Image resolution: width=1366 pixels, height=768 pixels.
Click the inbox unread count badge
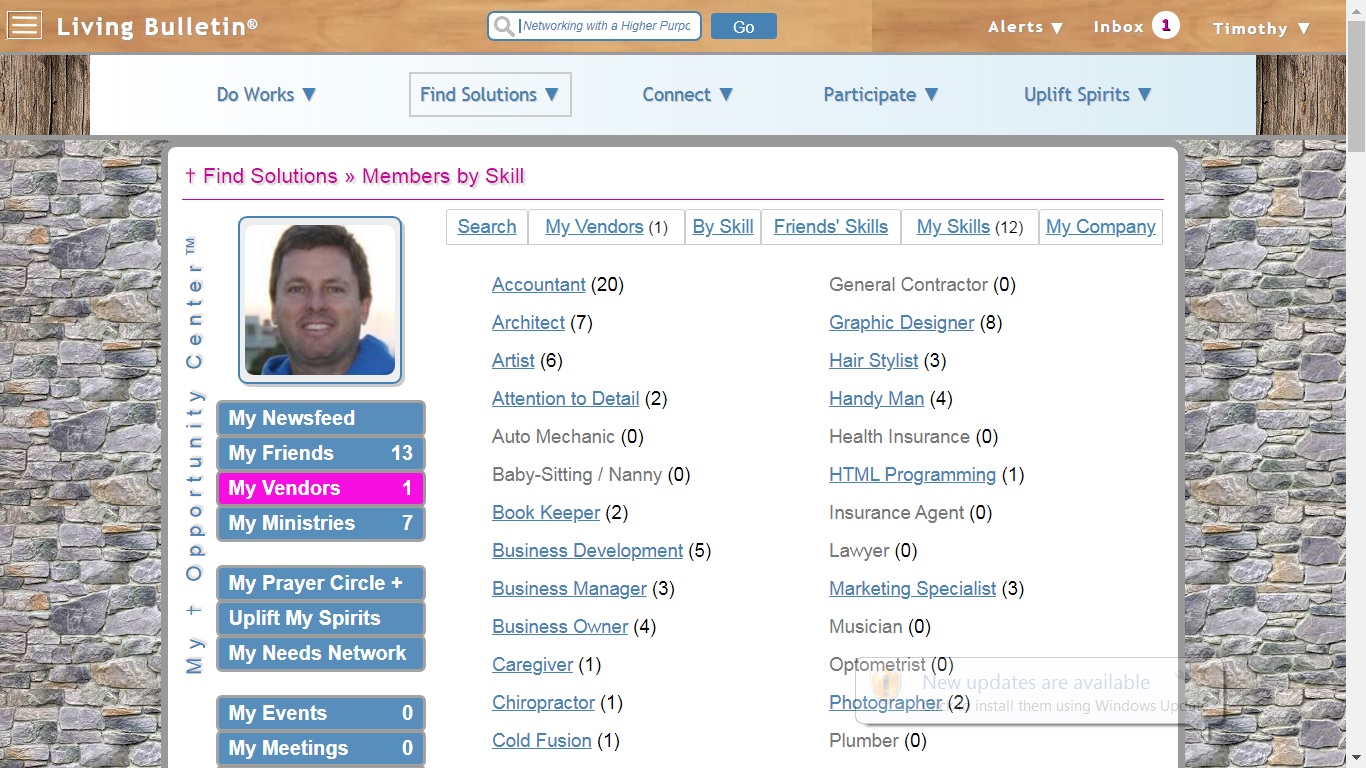point(1165,26)
